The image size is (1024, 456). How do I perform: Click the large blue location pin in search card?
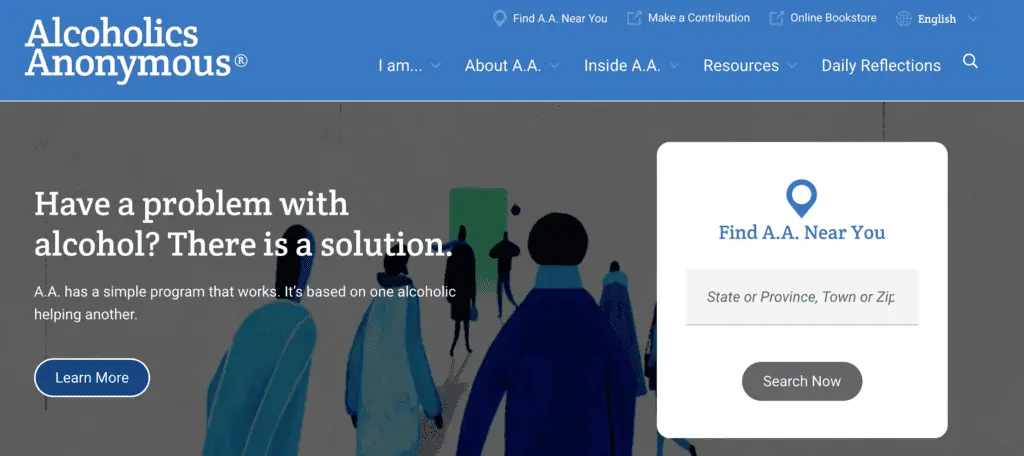pyautogui.click(x=801, y=199)
